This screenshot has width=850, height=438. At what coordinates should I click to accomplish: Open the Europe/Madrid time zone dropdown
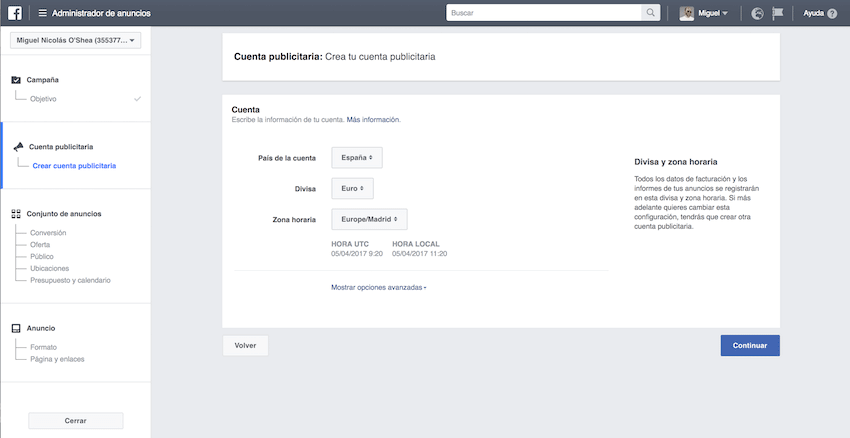(x=369, y=220)
